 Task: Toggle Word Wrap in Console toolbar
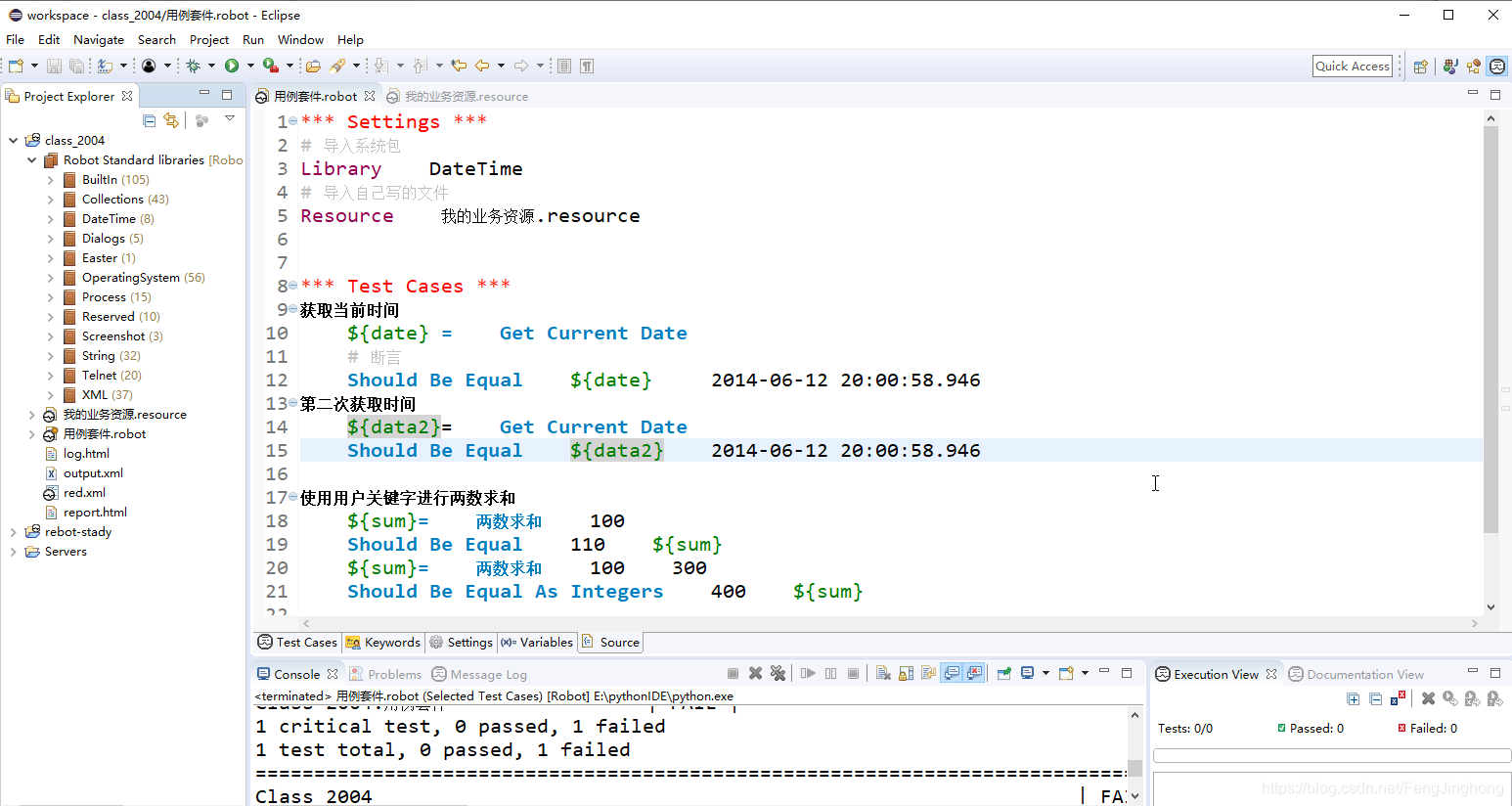tap(928, 673)
